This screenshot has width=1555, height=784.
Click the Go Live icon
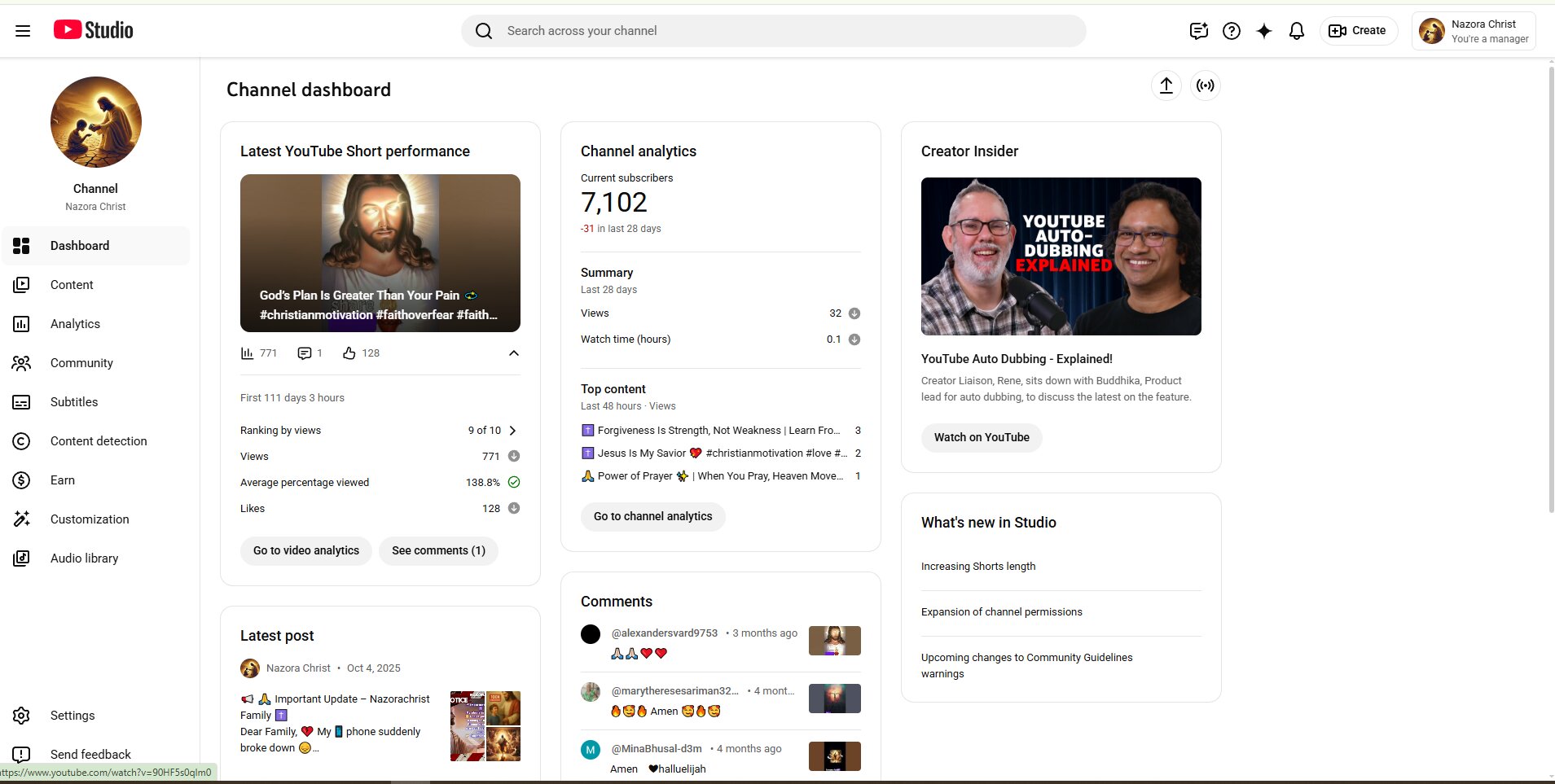pyautogui.click(x=1206, y=85)
